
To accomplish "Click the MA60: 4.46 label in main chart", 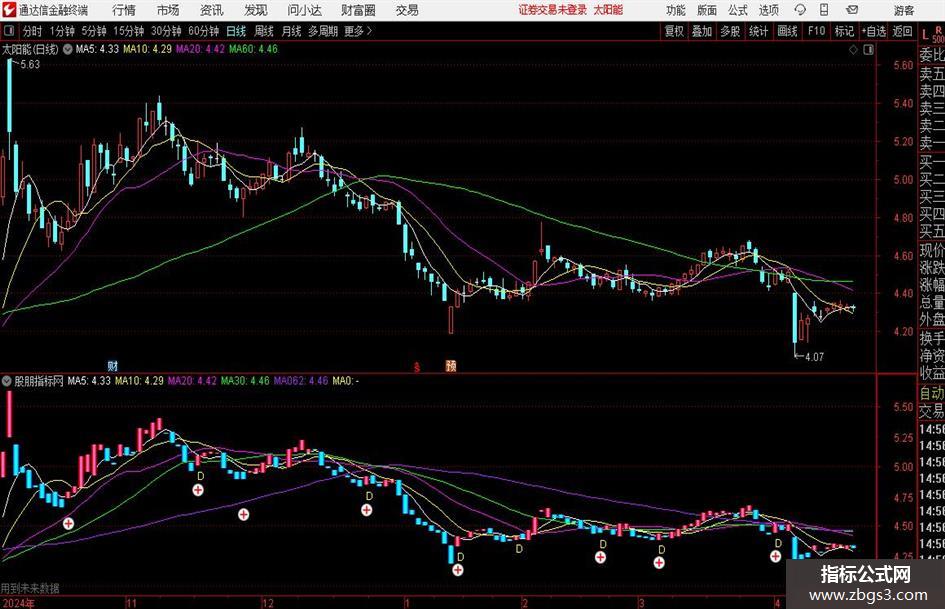I will tap(253, 49).
